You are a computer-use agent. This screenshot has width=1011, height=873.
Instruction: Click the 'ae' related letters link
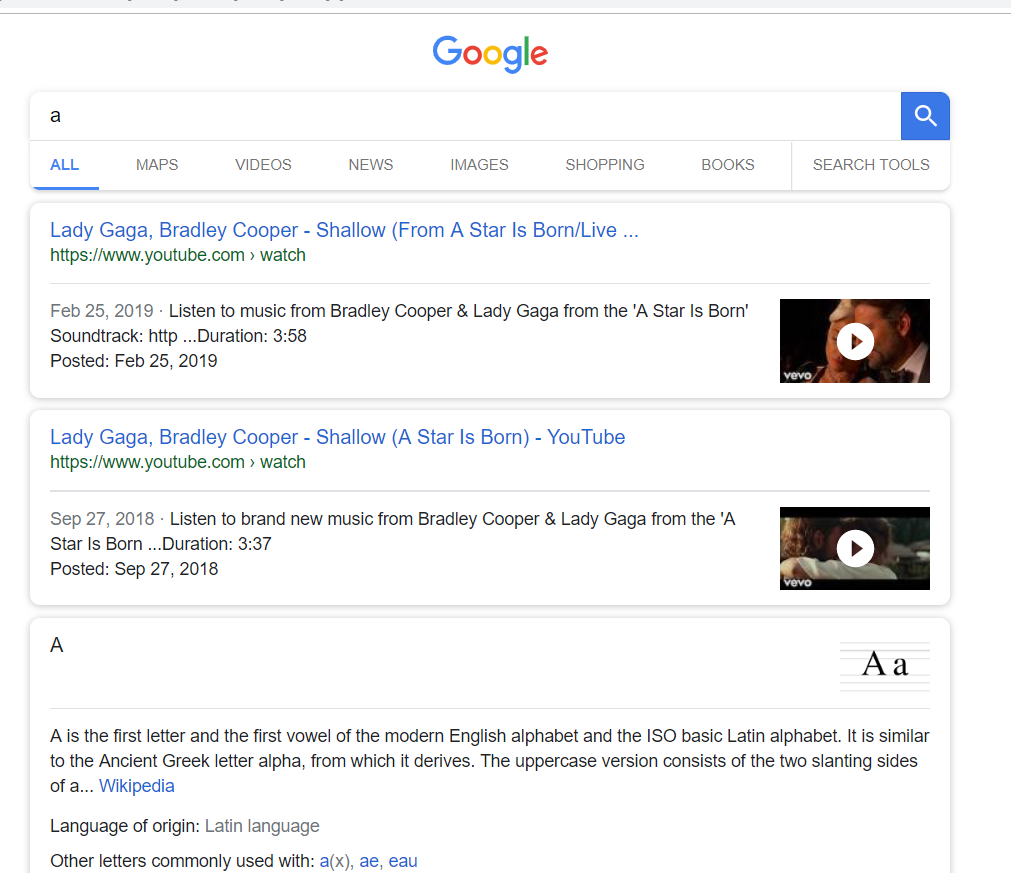click(x=369, y=861)
